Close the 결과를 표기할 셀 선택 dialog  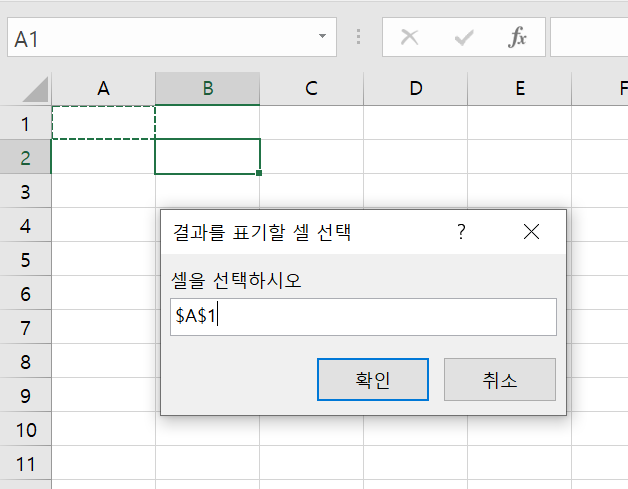(x=531, y=231)
